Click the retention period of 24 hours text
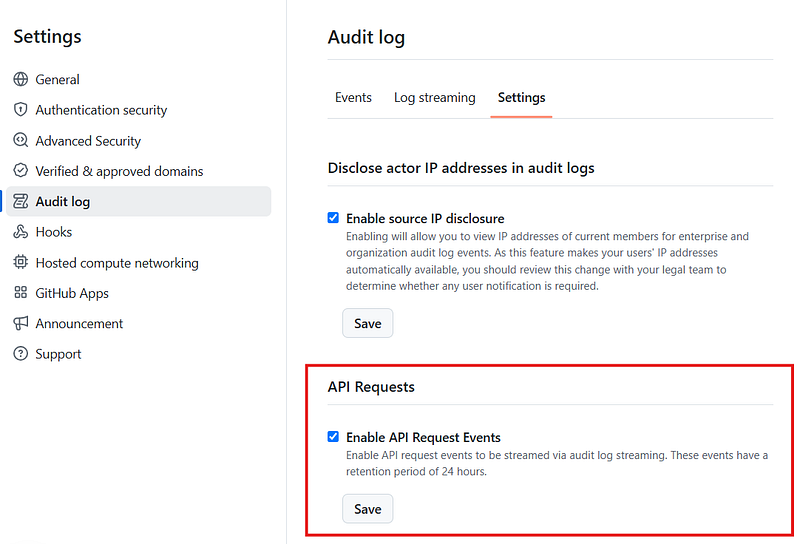800x544 pixels. (x=416, y=472)
